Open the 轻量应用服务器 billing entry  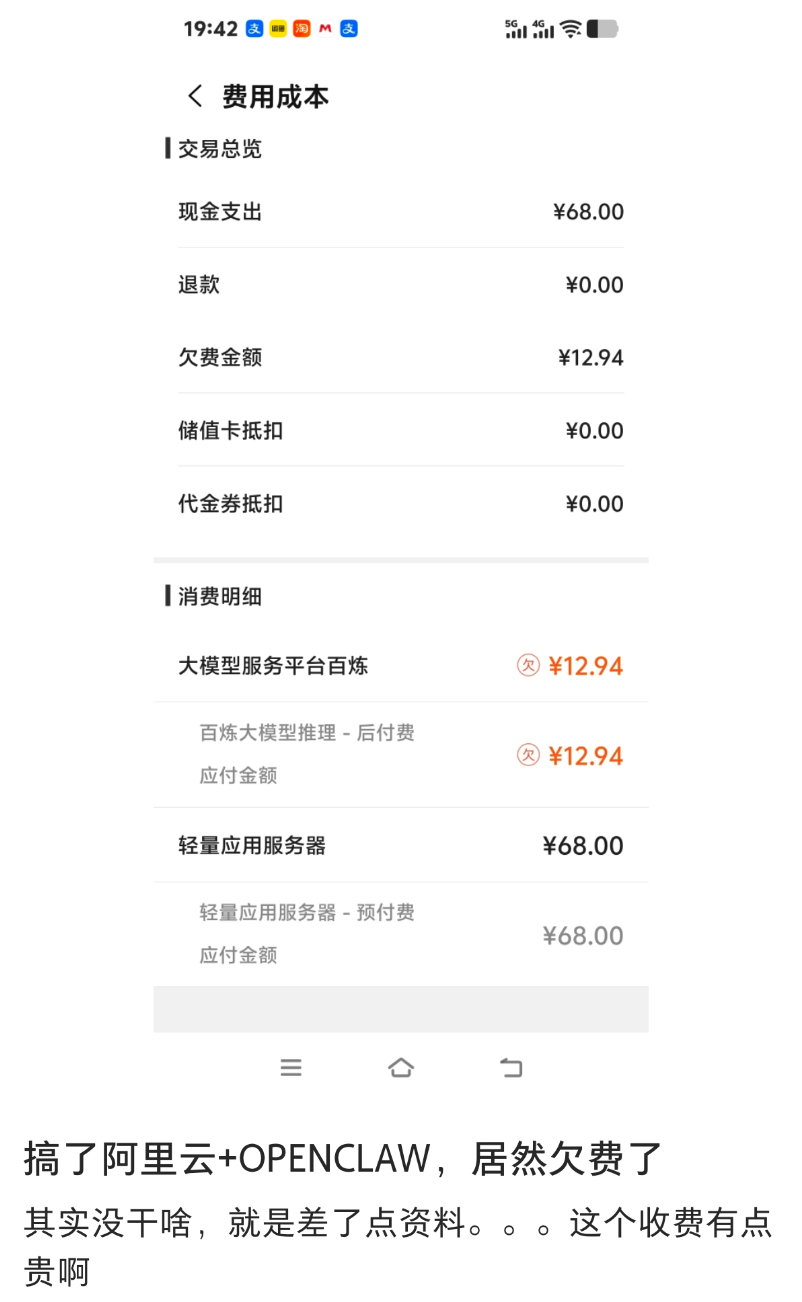(x=400, y=846)
